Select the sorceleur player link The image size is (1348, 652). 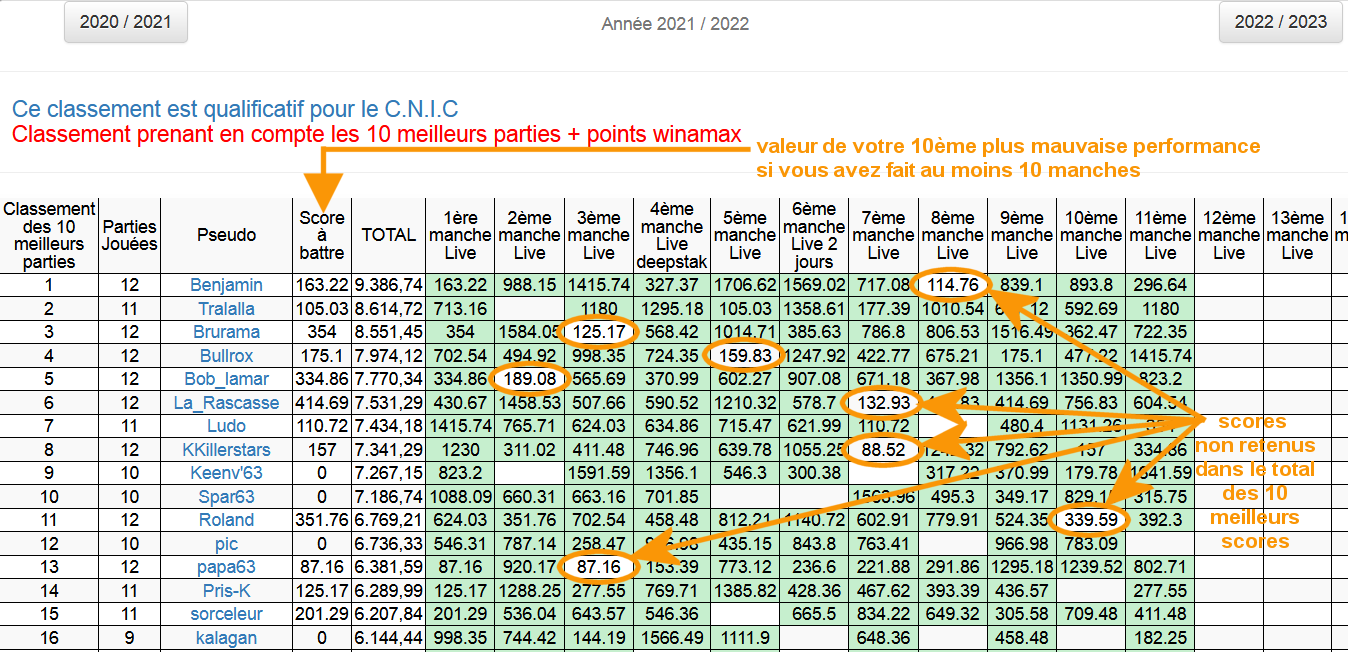tap(226, 614)
